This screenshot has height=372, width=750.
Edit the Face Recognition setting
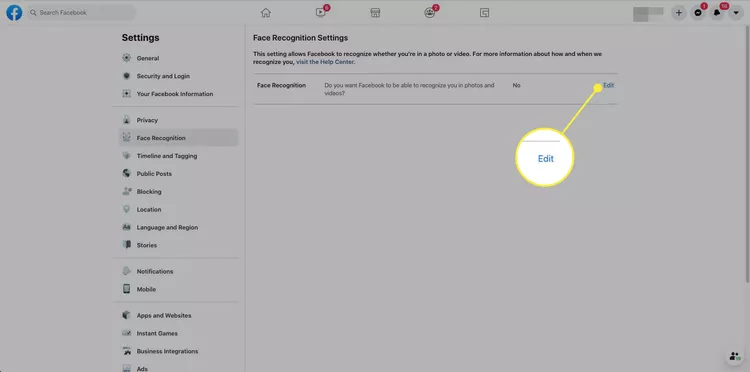point(608,86)
